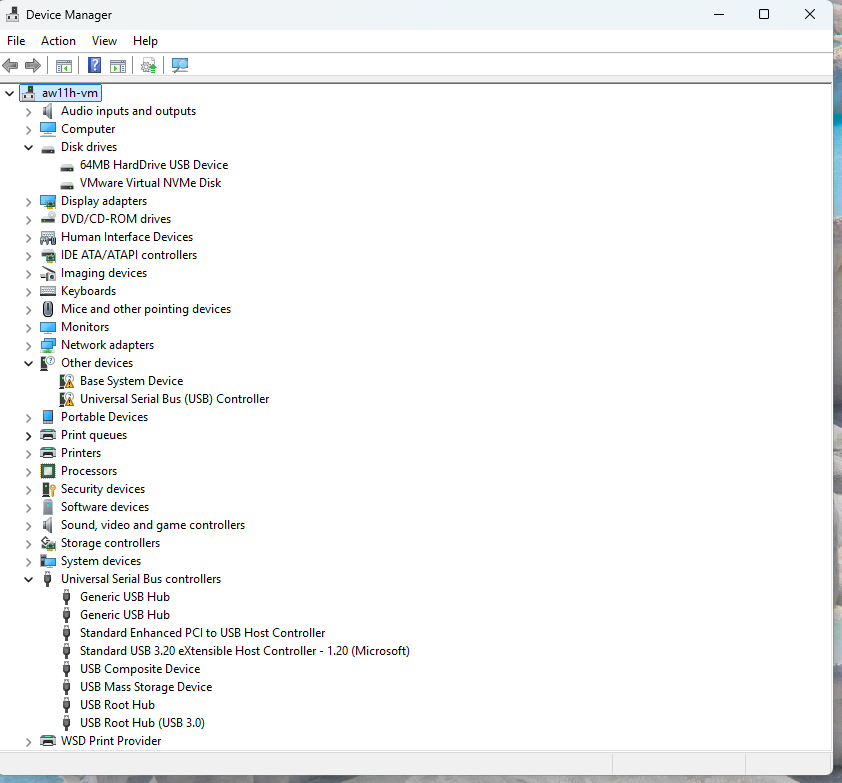Image resolution: width=842 pixels, height=783 pixels.
Task: Click the camera icon for Imaging devices
Action: [48, 273]
